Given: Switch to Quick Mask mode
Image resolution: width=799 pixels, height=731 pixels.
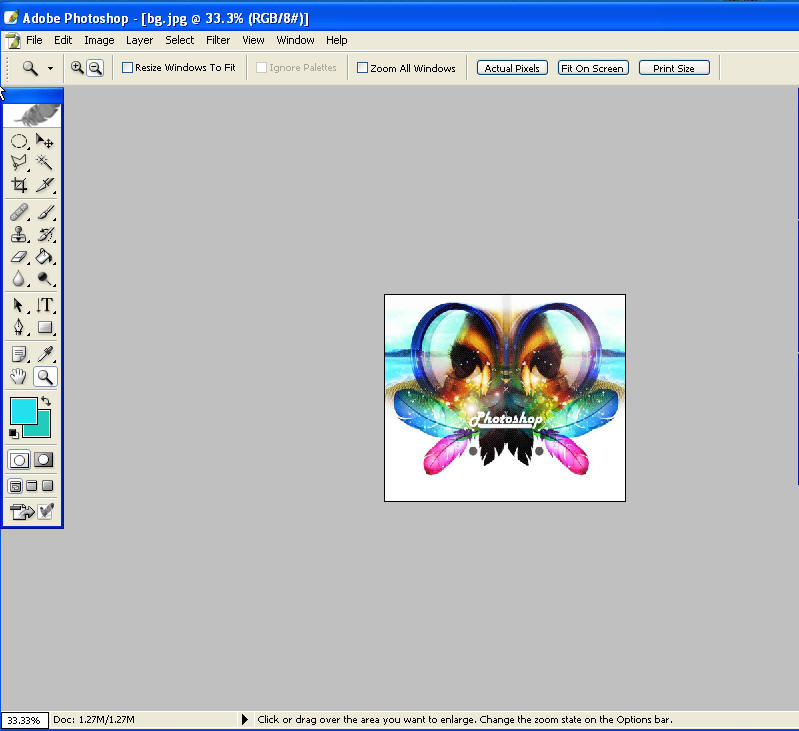Looking at the screenshot, I should tap(44, 460).
